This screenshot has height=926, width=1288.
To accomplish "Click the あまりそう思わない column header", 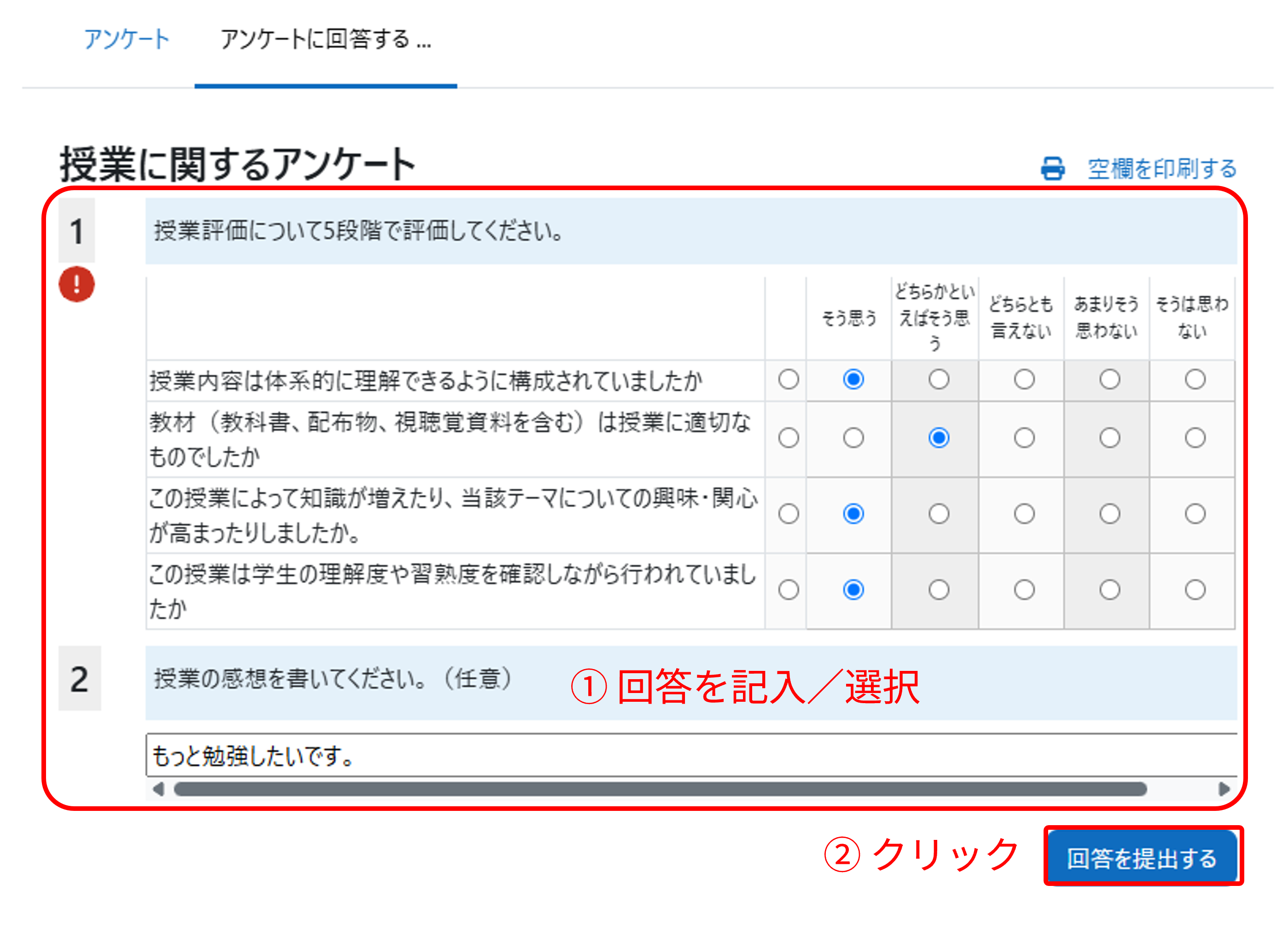I will (1106, 318).
